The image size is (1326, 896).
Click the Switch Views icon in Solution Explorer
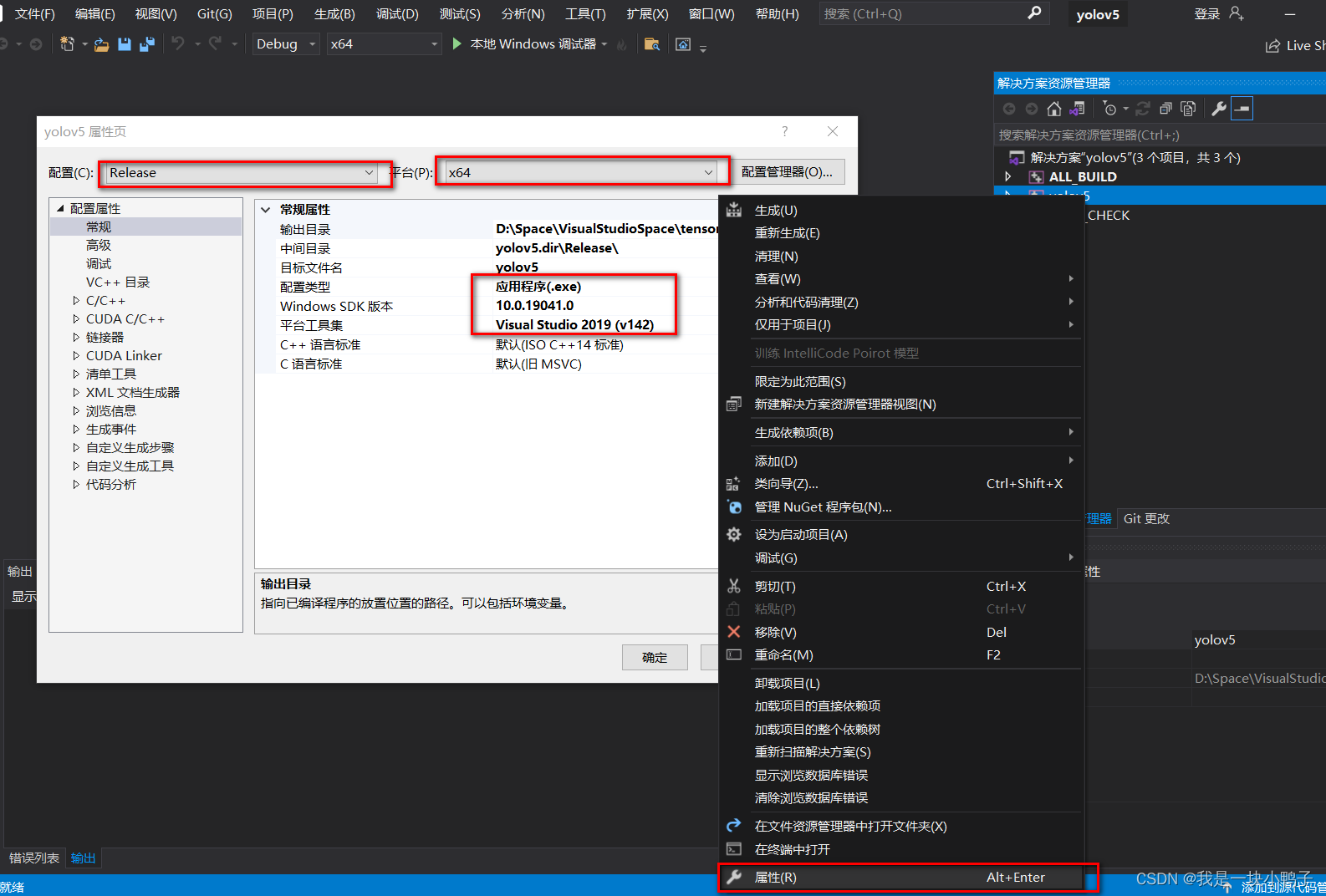pyautogui.click(x=1077, y=109)
